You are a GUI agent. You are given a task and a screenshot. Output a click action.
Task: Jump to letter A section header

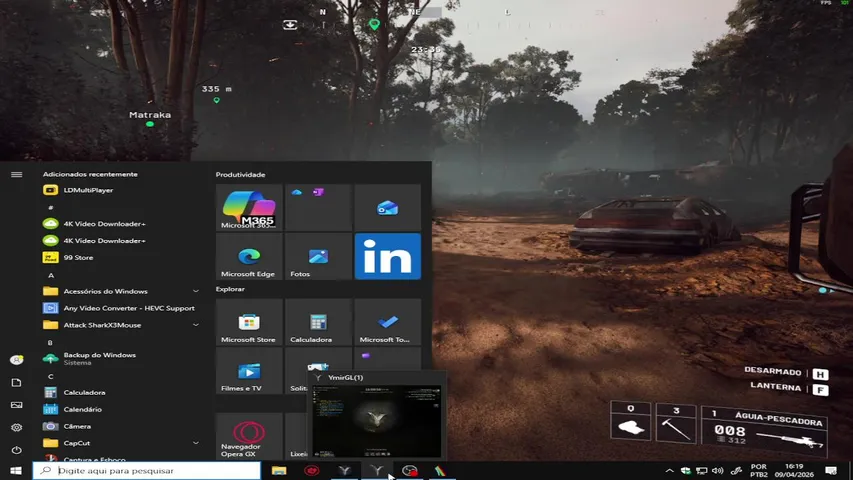click(51, 275)
